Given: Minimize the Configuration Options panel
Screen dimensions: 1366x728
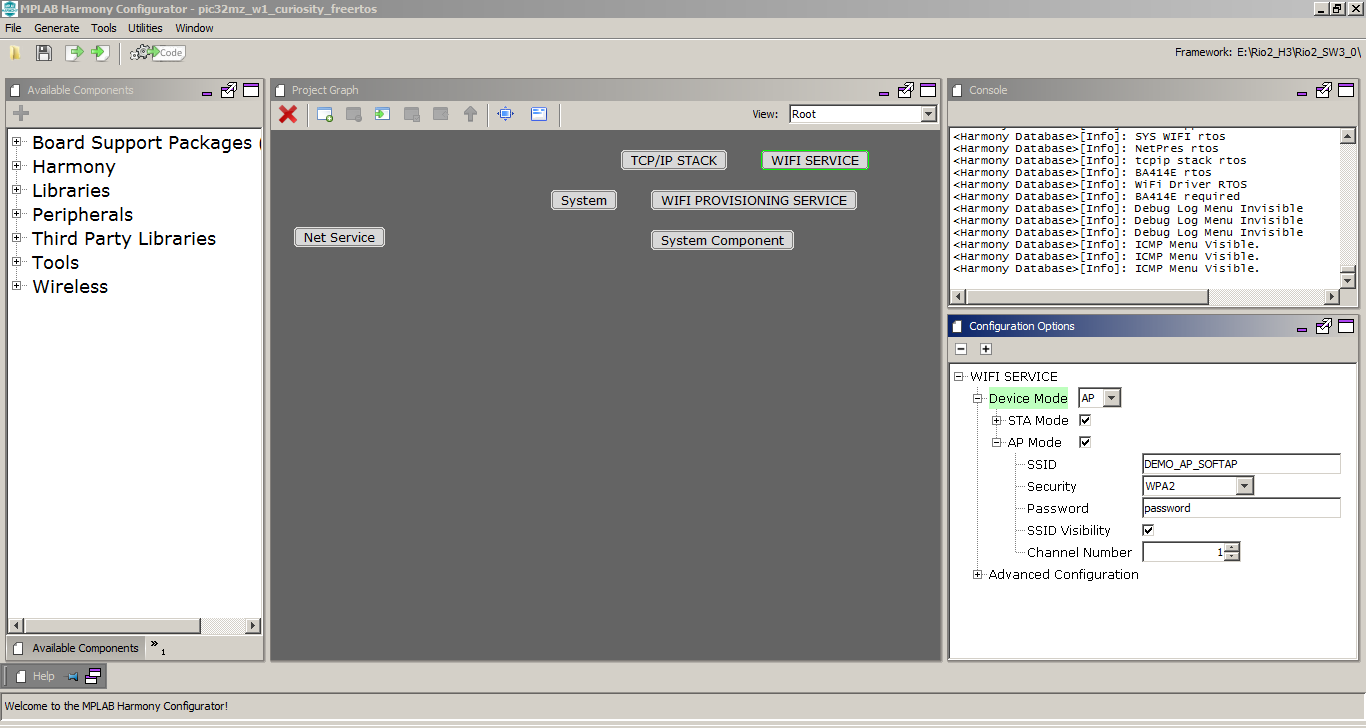Looking at the screenshot, I should point(1301,329).
